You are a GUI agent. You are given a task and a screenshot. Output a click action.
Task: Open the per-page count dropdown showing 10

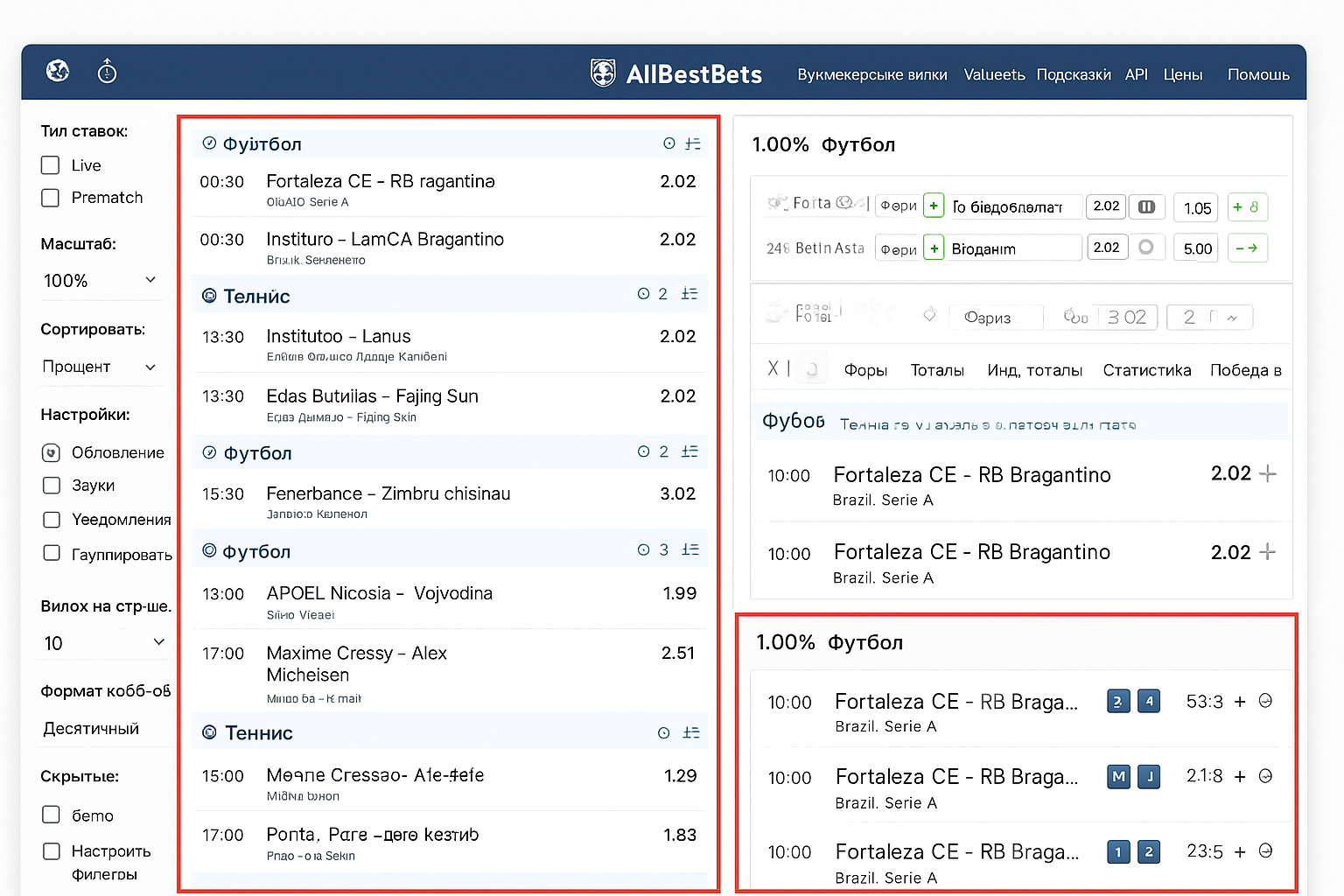point(103,643)
